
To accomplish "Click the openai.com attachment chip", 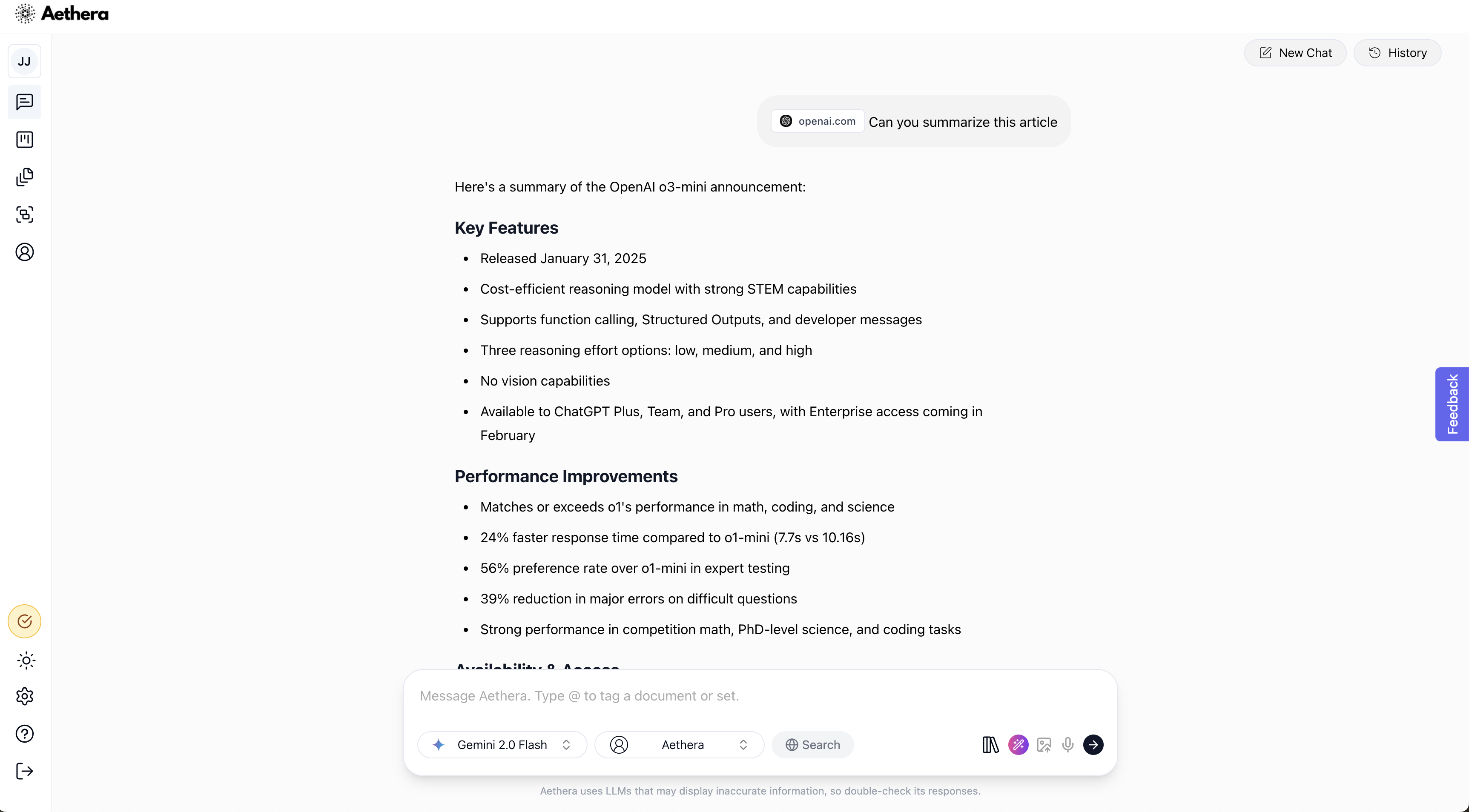I will click(x=818, y=121).
